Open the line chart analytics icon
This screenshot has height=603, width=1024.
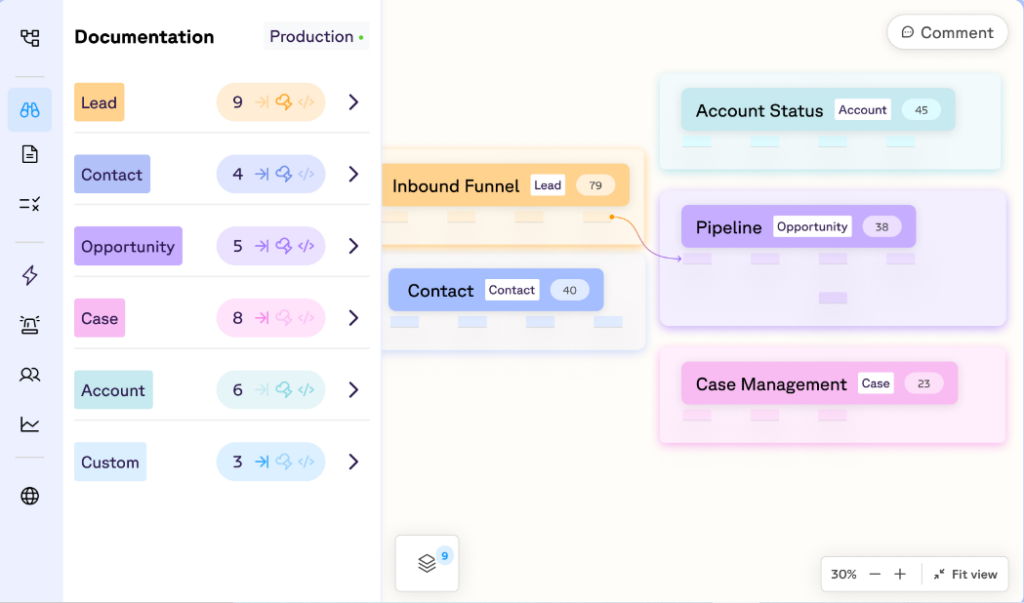[x=30, y=424]
